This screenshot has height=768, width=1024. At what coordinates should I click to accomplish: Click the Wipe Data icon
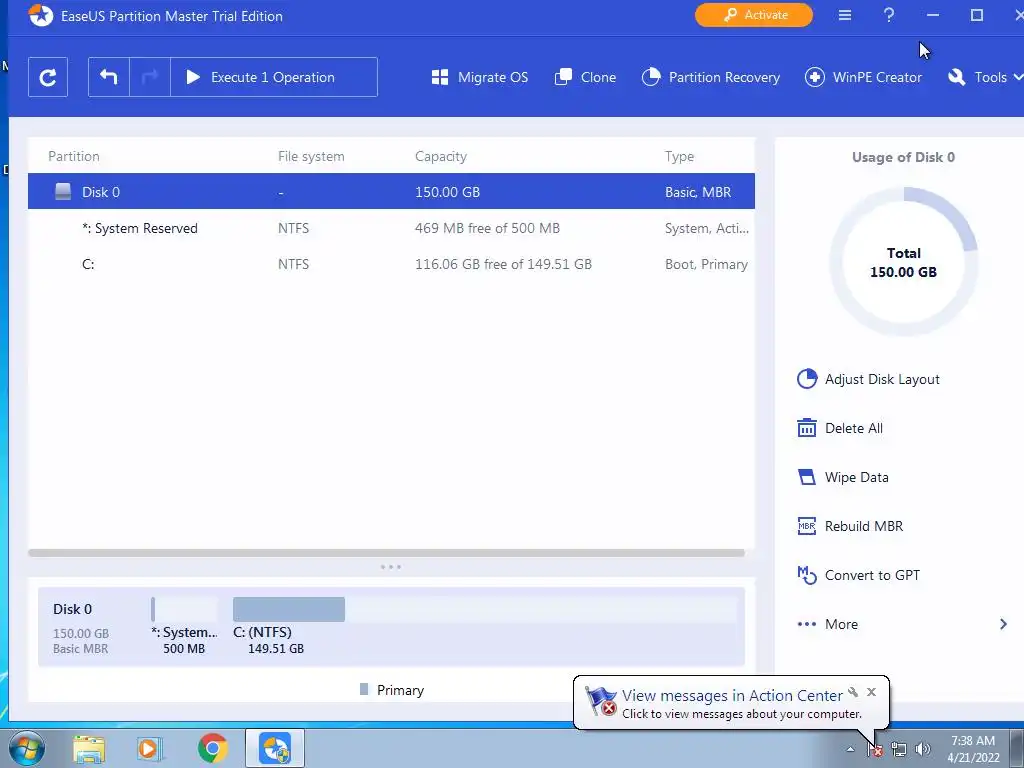click(807, 477)
